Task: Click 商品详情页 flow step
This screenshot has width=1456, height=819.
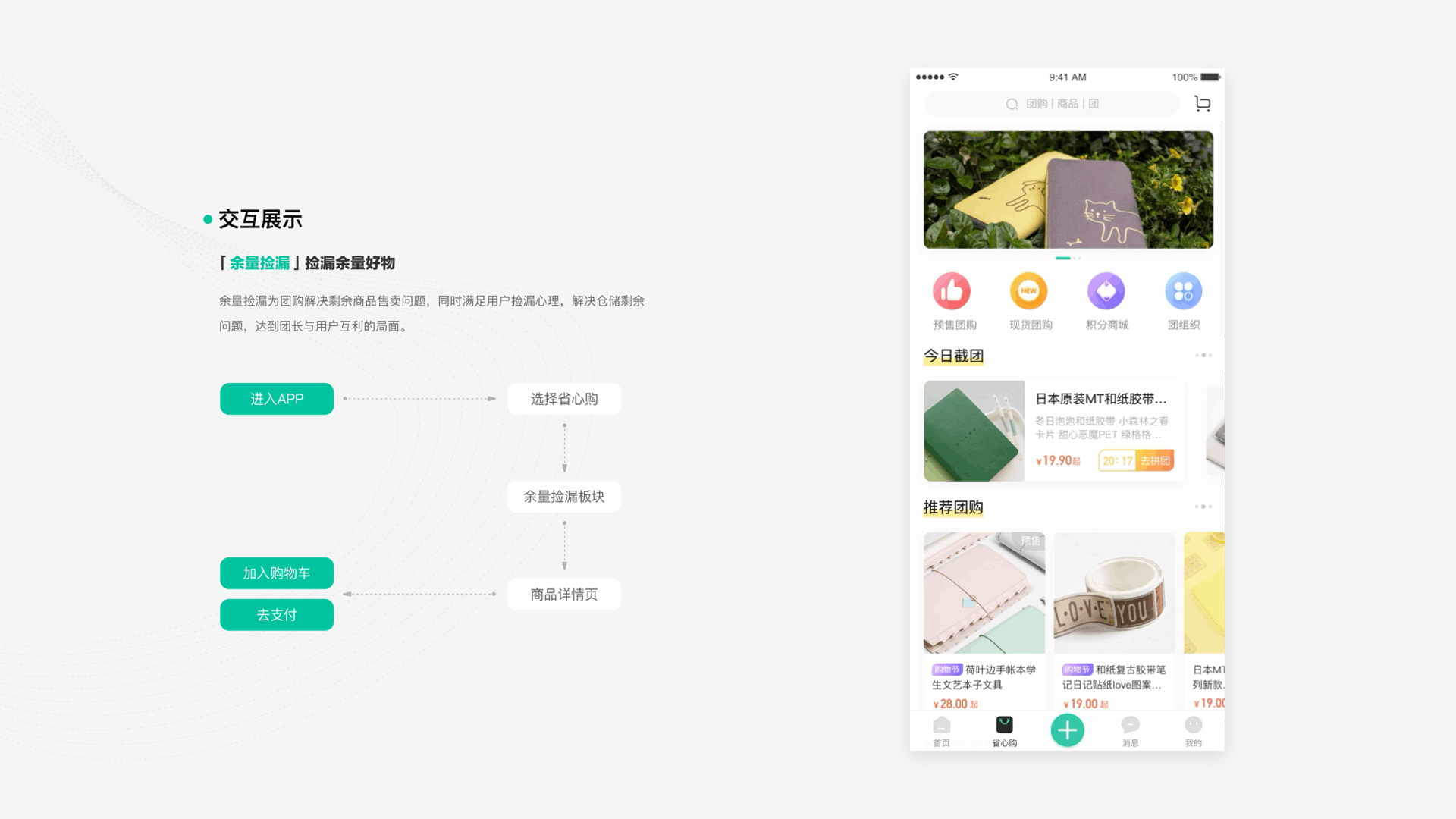Action: (564, 595)
